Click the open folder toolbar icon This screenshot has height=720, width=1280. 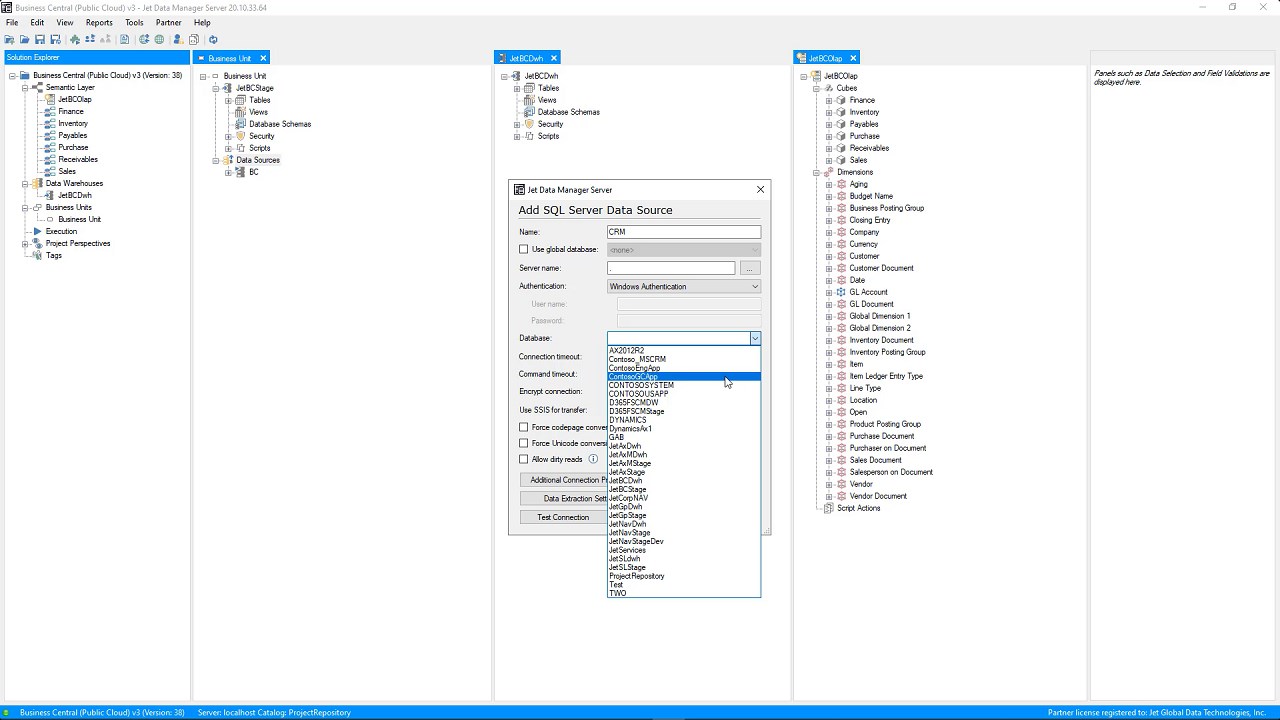[24, 40]
